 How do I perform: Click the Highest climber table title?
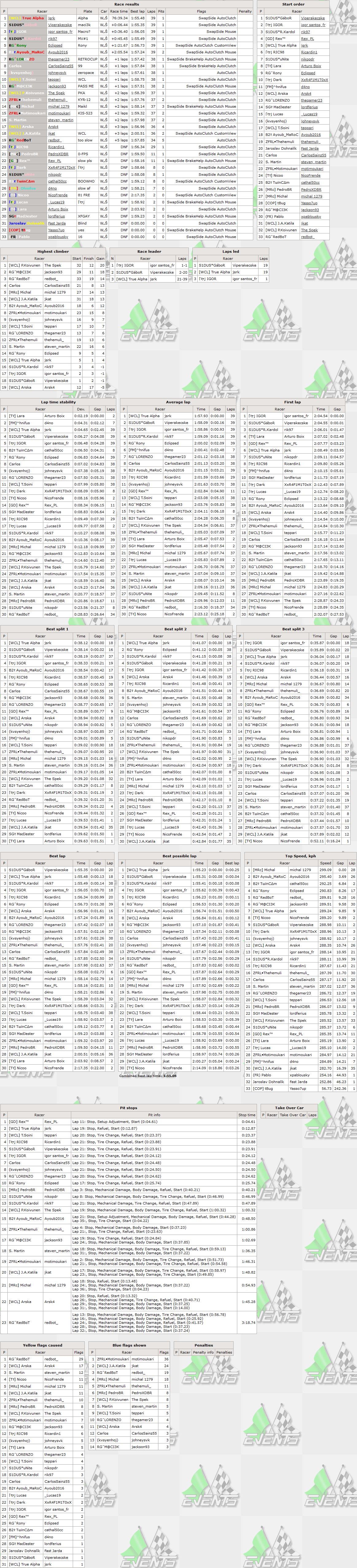tap(53, 252)
